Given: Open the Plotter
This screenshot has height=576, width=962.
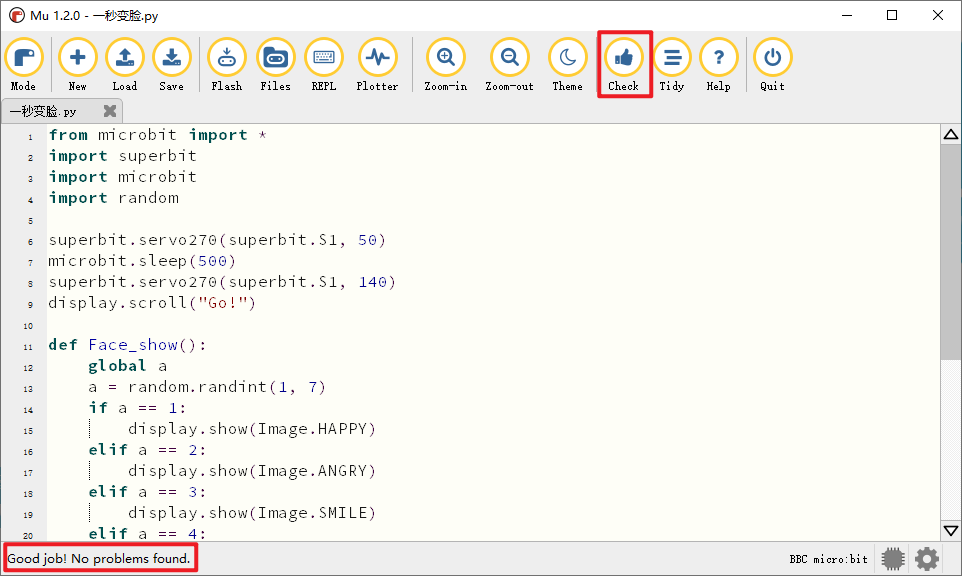Looking at the screenshot, I should pos(377,65).
